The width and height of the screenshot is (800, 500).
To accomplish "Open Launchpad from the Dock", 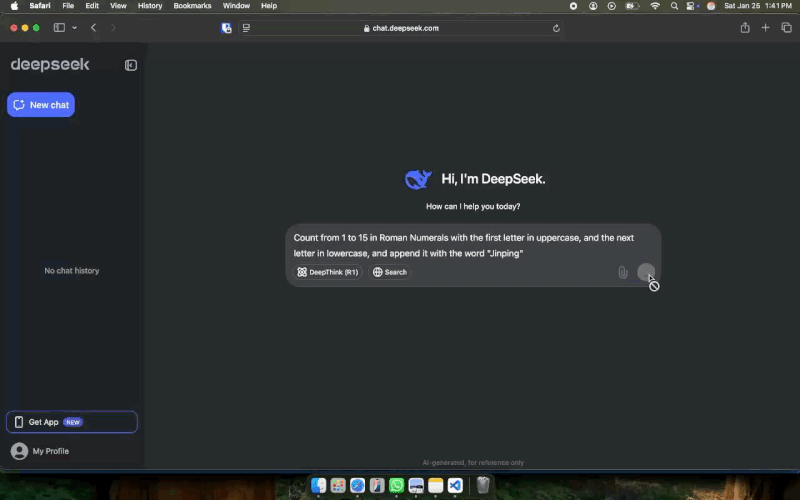I will pyautogui.click(x=338, y=485).
